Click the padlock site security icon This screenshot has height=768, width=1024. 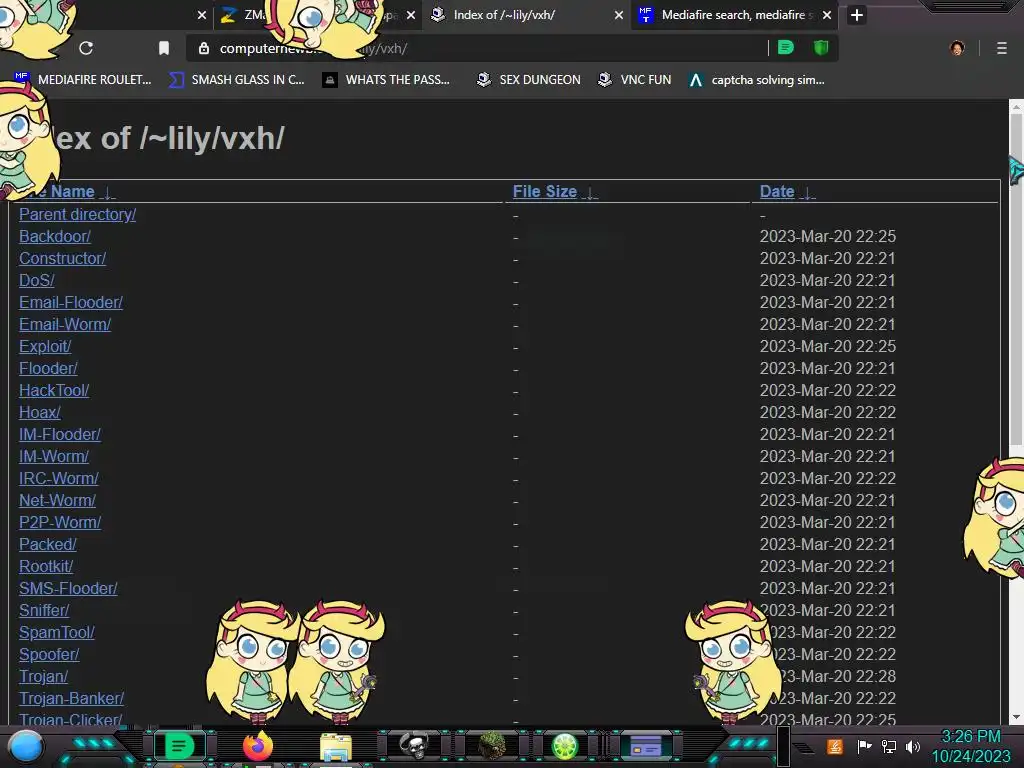click(204, 48)
